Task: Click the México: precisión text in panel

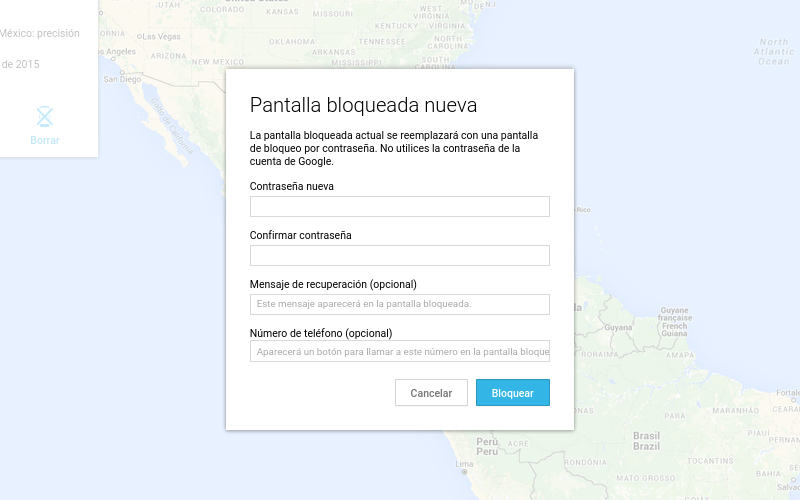Action: coord(40,33)
